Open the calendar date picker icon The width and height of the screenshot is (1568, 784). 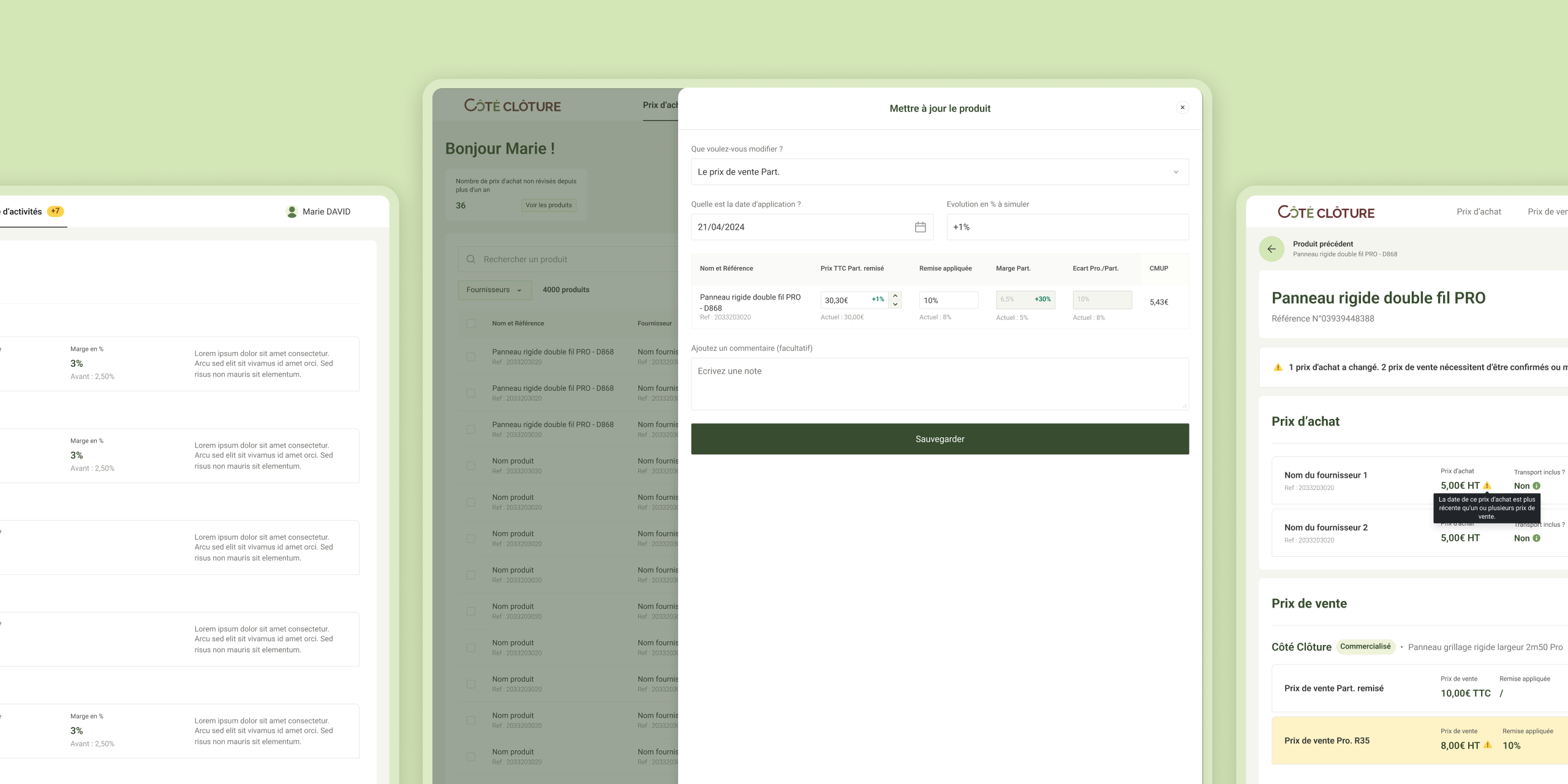(x=920, y=227)
